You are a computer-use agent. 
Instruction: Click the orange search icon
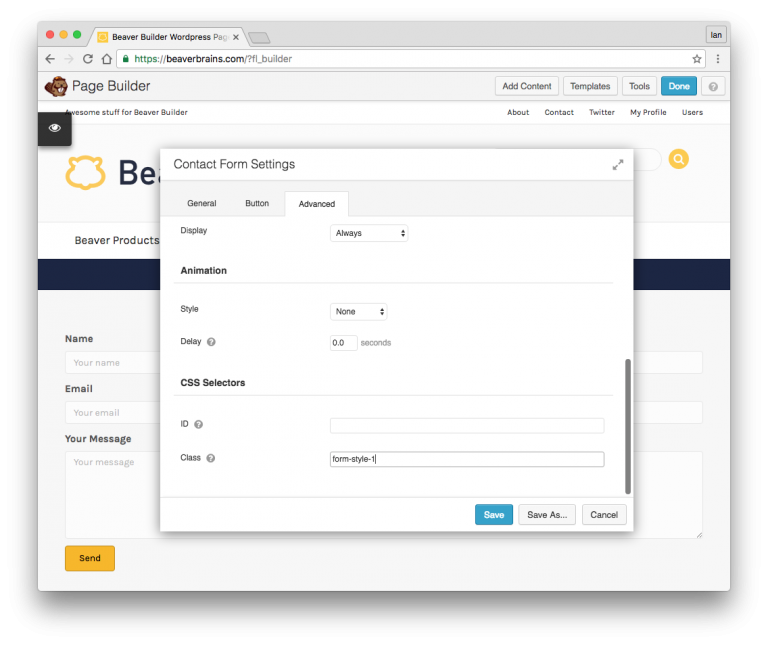point(678,159)
